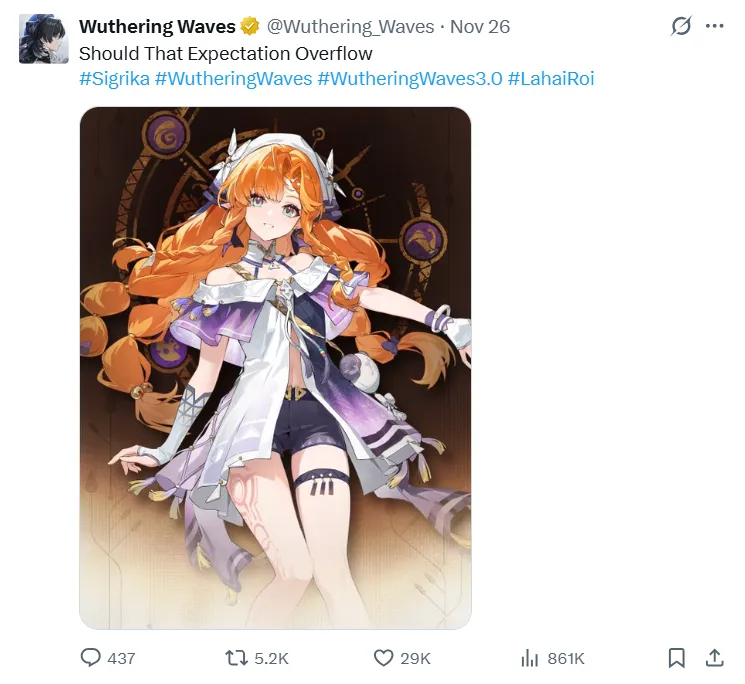Image resolution: width=745 pixels, height=684 pixels.
Task: Open the #WutheringWaves3.0 hashtag
Action: pyautogui.click(x=410, y=78)
